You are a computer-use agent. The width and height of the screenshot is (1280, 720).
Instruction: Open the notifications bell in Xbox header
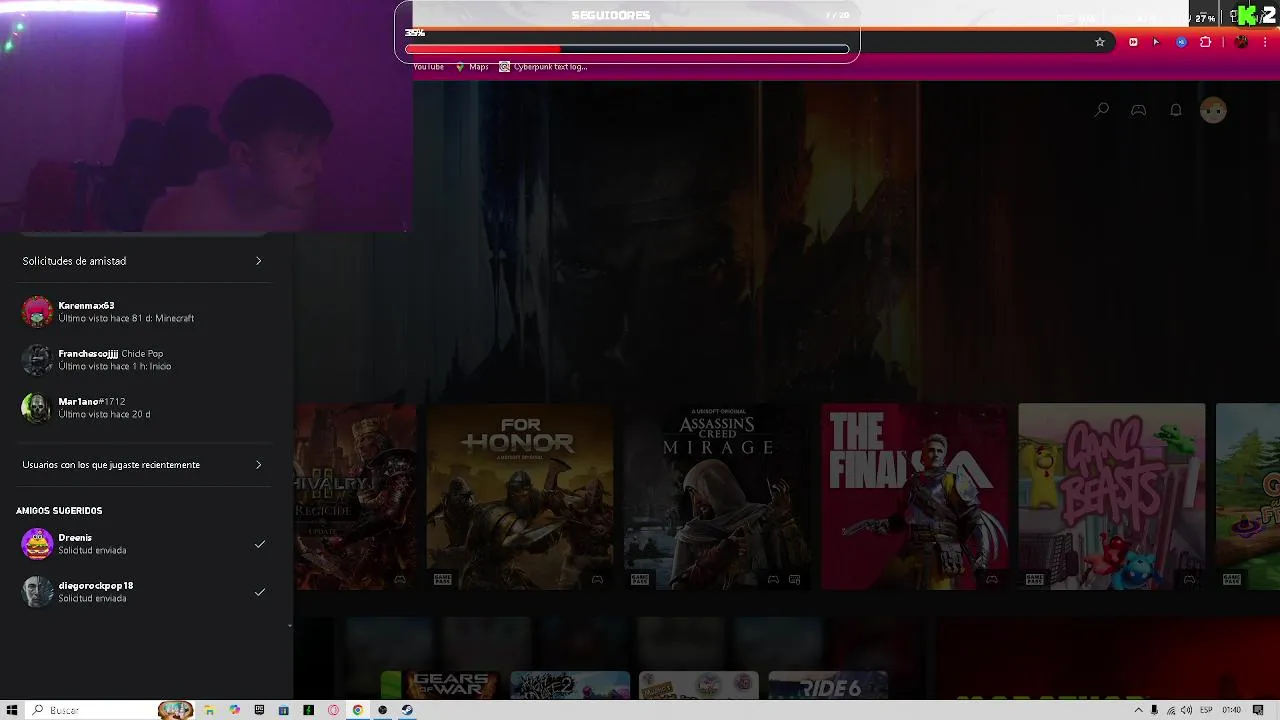(x=1176, y=110)
